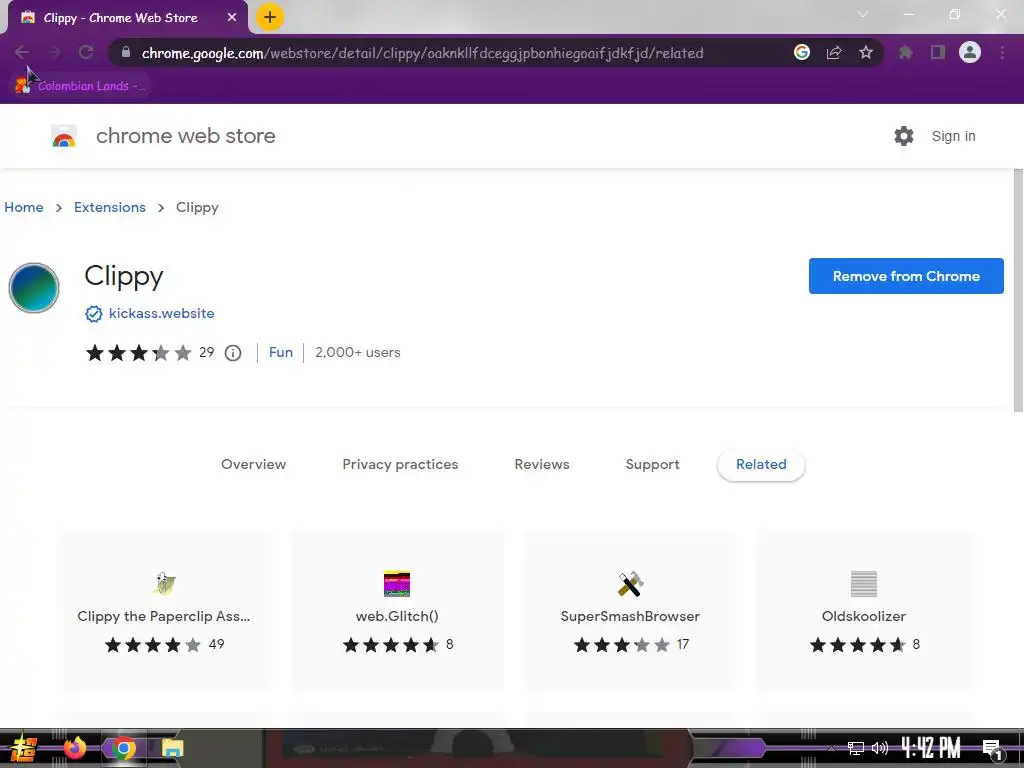Open Chrome three-dot menu

click(x=1002, y=52)
